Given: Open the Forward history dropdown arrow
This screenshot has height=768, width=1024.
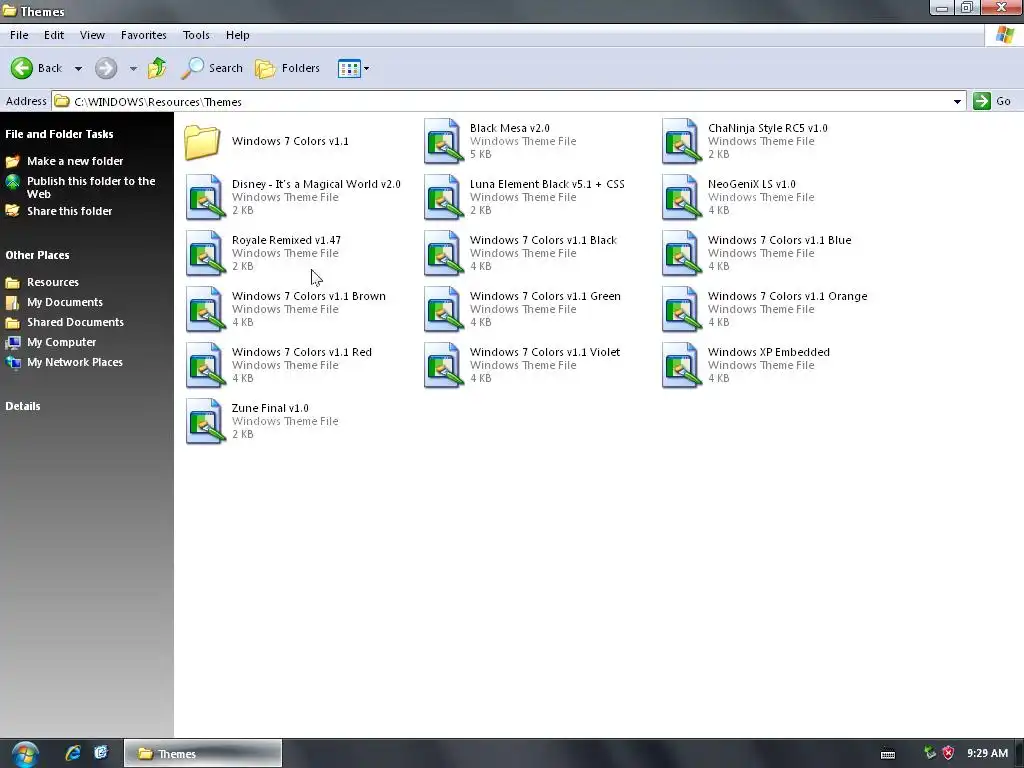Looking at the screenshot, I should [133, 69].
